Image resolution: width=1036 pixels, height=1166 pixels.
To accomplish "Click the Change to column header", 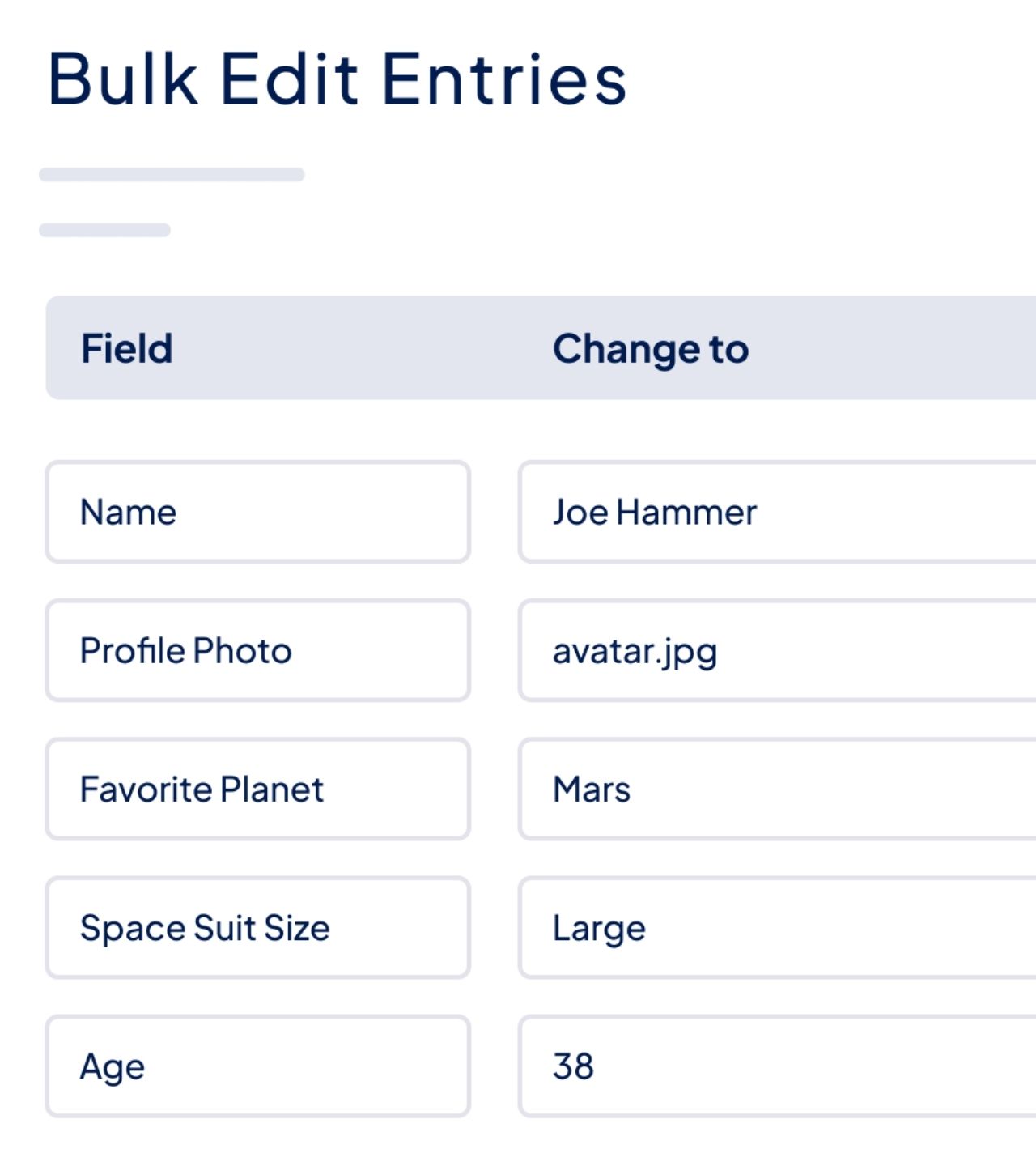I will coord(652,348).
